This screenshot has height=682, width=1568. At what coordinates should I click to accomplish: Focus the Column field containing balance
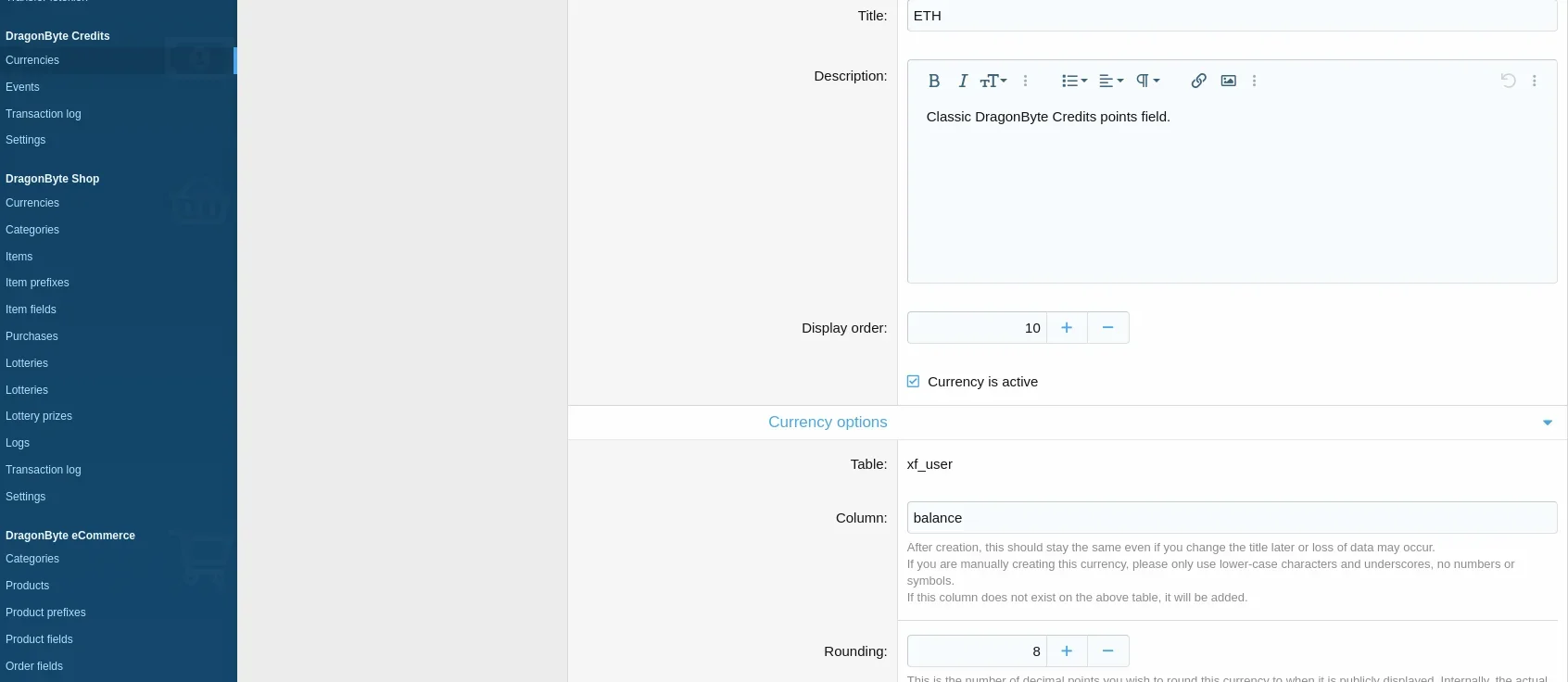pos(1232,518)
